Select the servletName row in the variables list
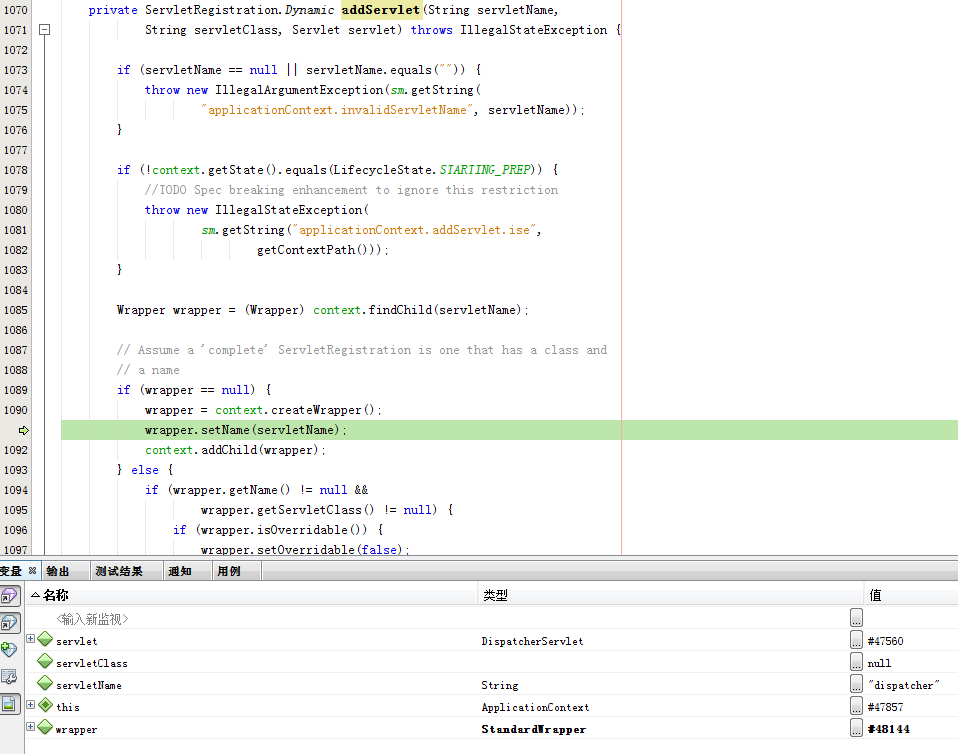 coord(491,684)
